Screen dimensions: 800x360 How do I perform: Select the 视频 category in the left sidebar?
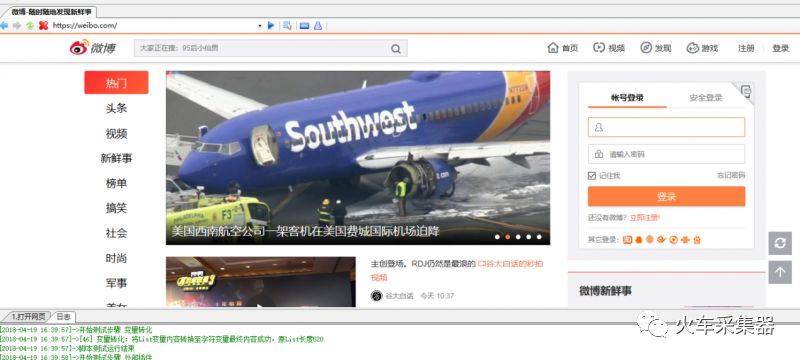[x=116, y=134]
